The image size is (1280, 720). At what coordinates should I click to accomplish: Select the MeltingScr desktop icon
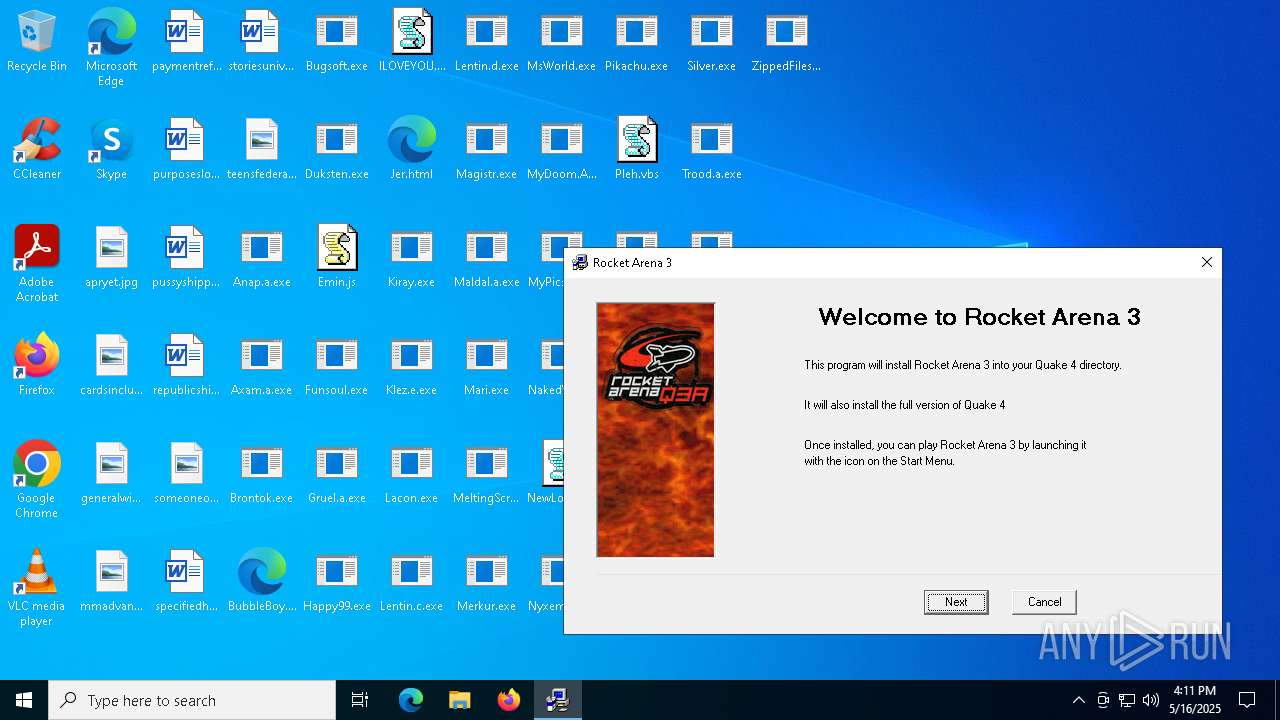click(486, 473)
